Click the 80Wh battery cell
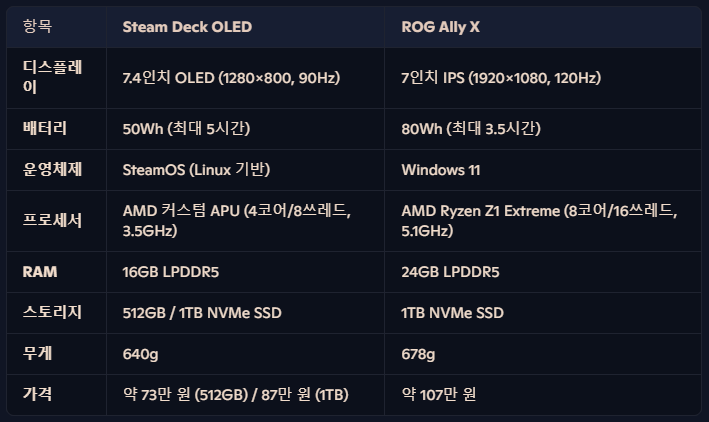709x422 pixels. 471,128
